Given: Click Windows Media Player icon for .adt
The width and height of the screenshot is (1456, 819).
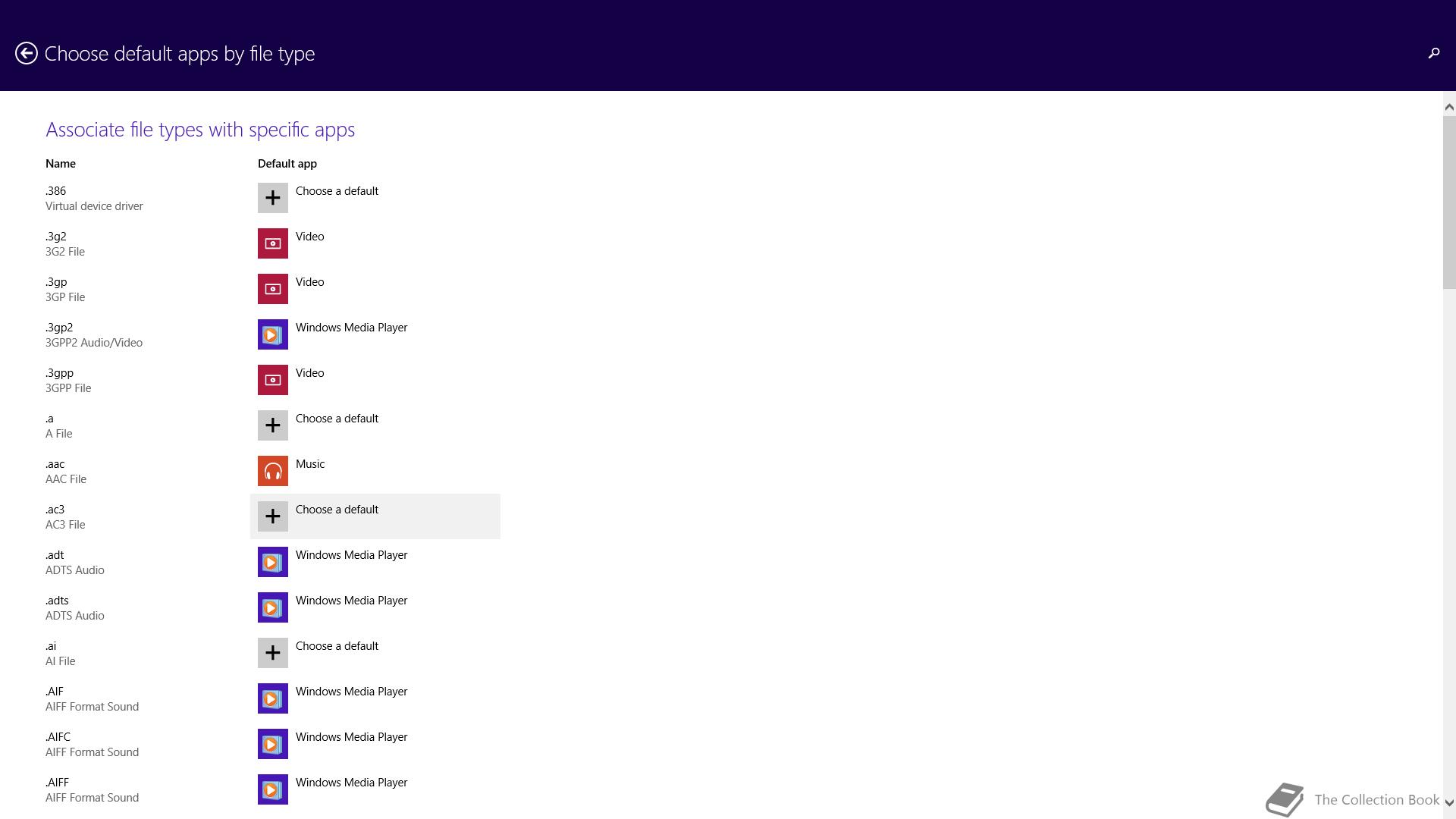Looking at the screenshot, I should pyautogui.click(x=273, y=562).
